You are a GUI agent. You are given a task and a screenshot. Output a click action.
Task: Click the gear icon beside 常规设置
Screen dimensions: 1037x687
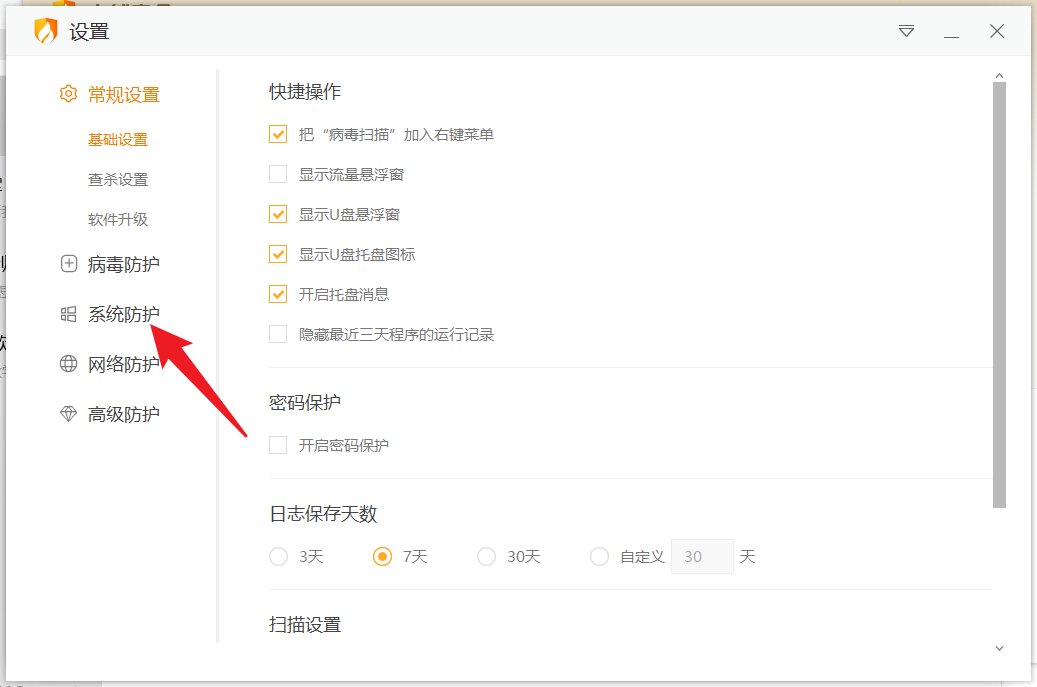pos(67,94)
